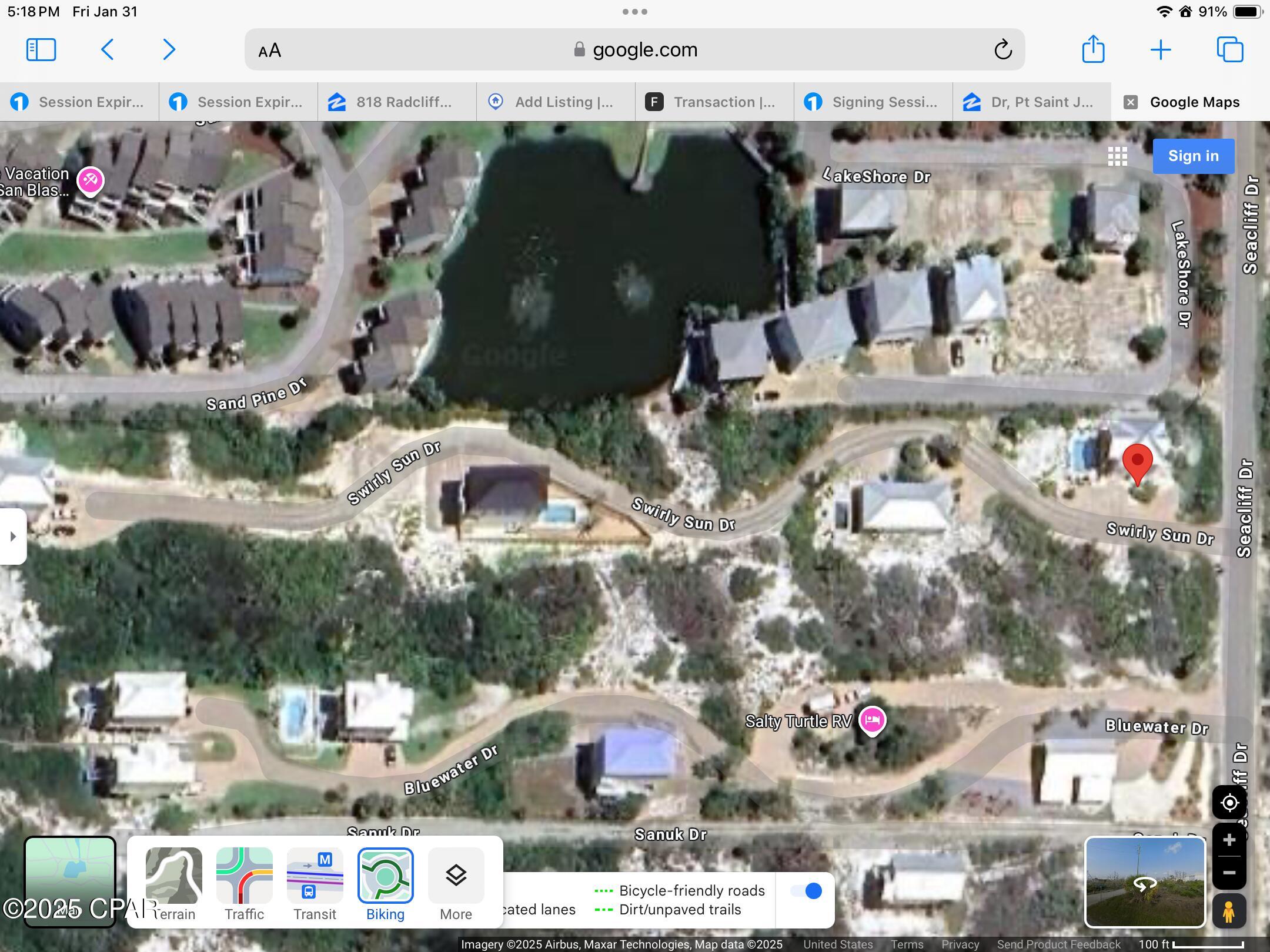Reload the current page

pyautogui.click(x=1002, y=49)
